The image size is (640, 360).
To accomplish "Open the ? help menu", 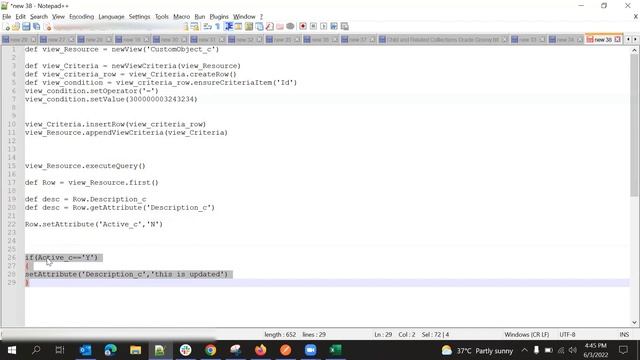I will coord(261,17).
